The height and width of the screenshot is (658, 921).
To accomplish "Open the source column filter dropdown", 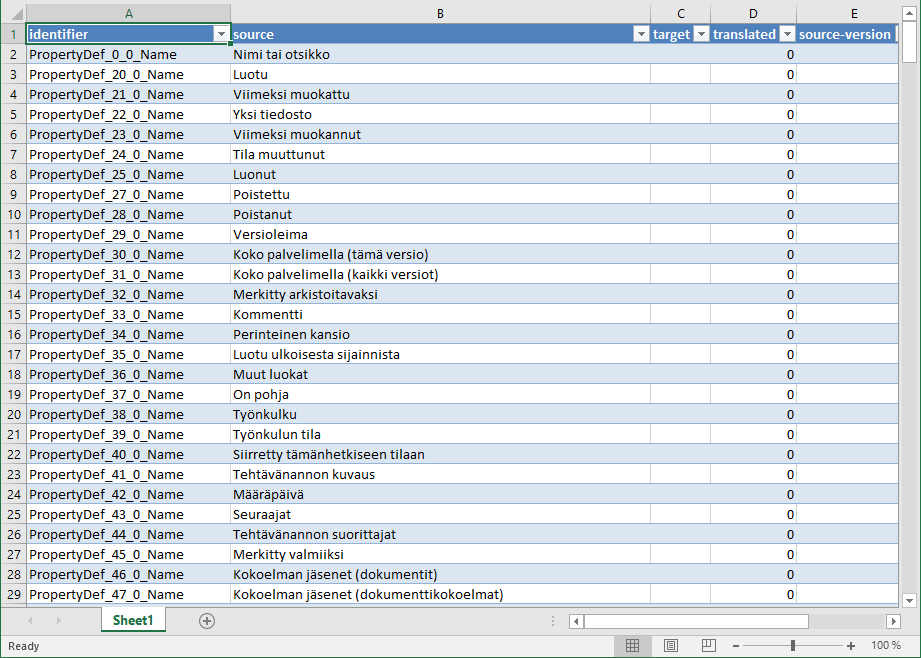I will coord(641,34).
